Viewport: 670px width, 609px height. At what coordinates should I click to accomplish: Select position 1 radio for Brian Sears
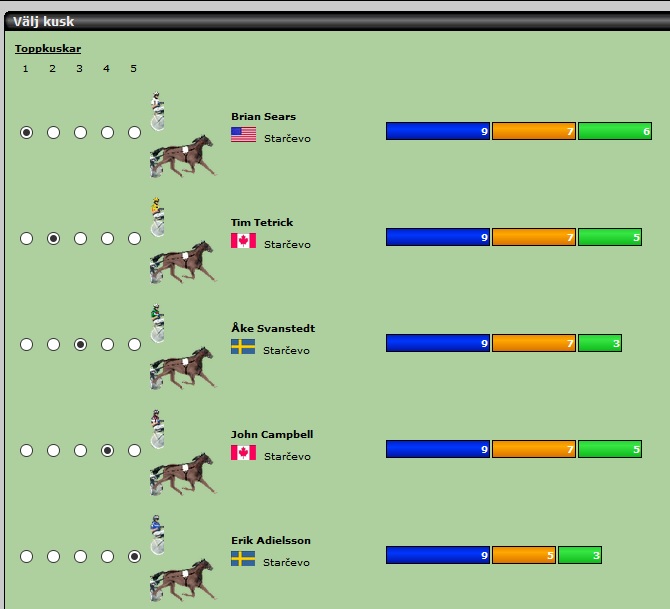26,132
